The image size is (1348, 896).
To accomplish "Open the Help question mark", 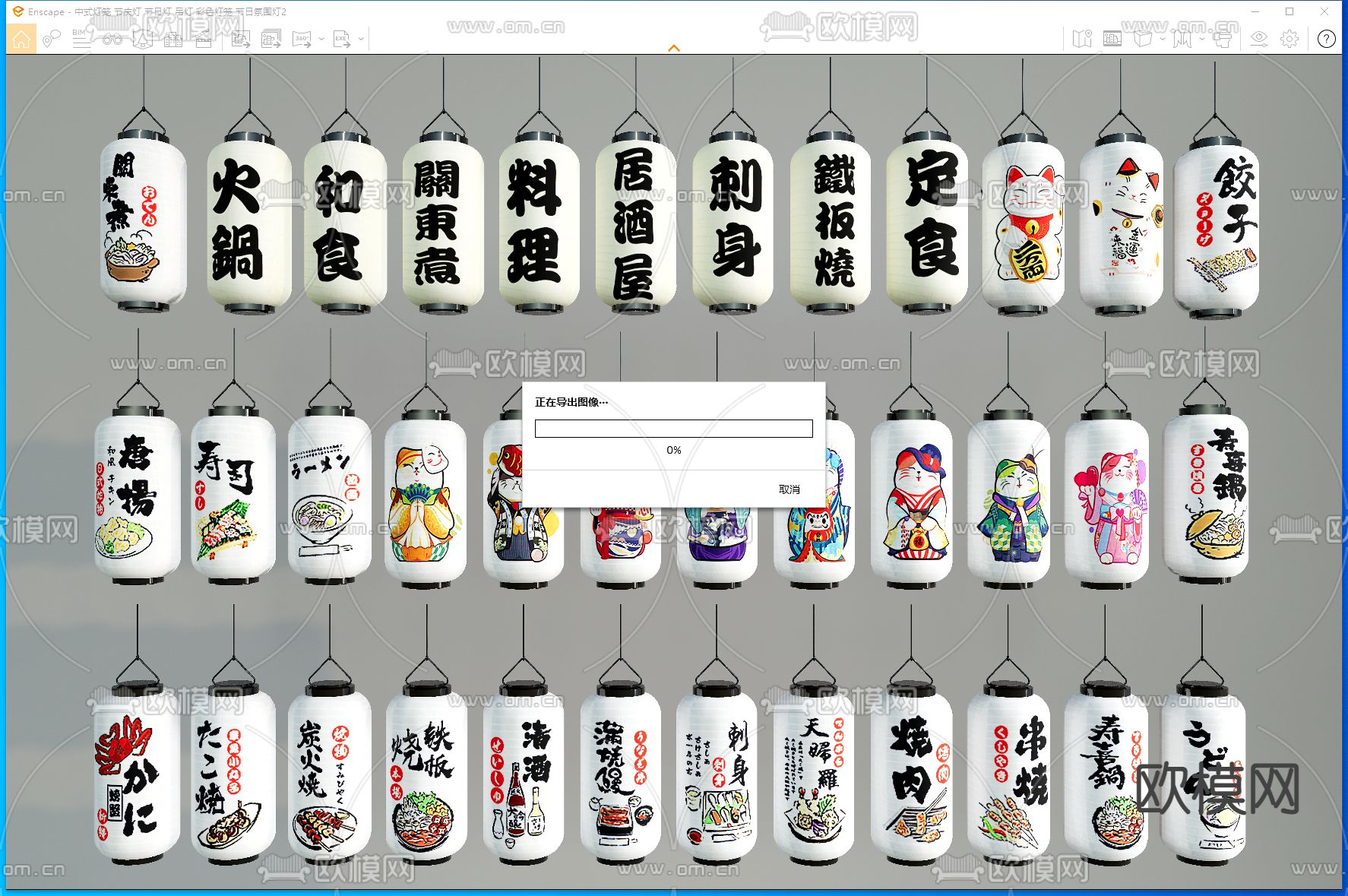I will coord(1326,38).
